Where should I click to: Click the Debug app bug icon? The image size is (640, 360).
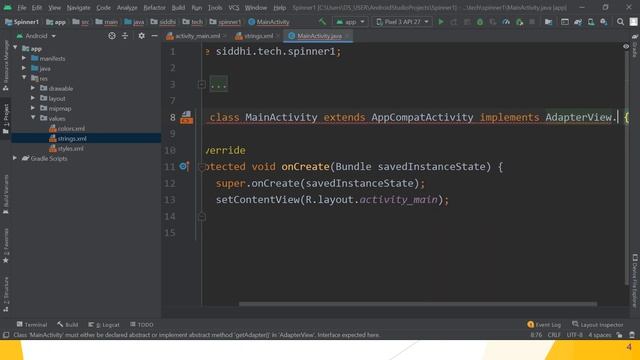480,22
